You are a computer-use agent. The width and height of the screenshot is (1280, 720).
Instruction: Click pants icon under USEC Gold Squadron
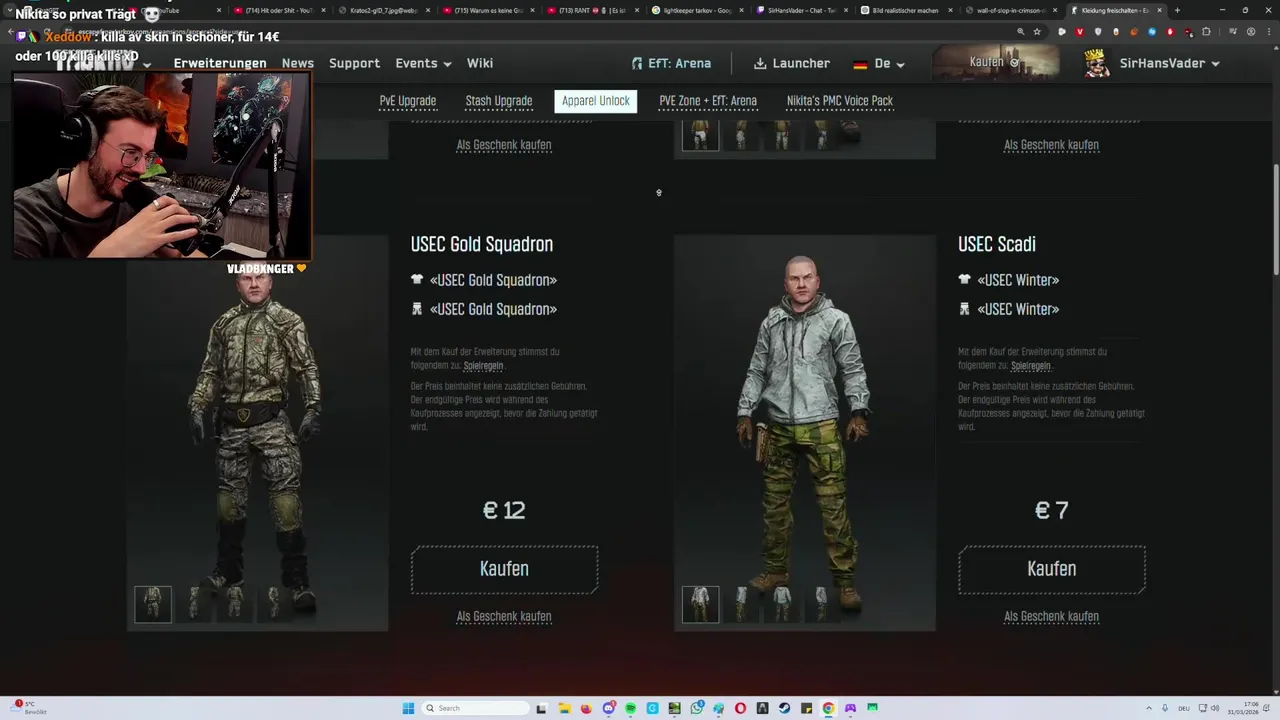[417, 309]
